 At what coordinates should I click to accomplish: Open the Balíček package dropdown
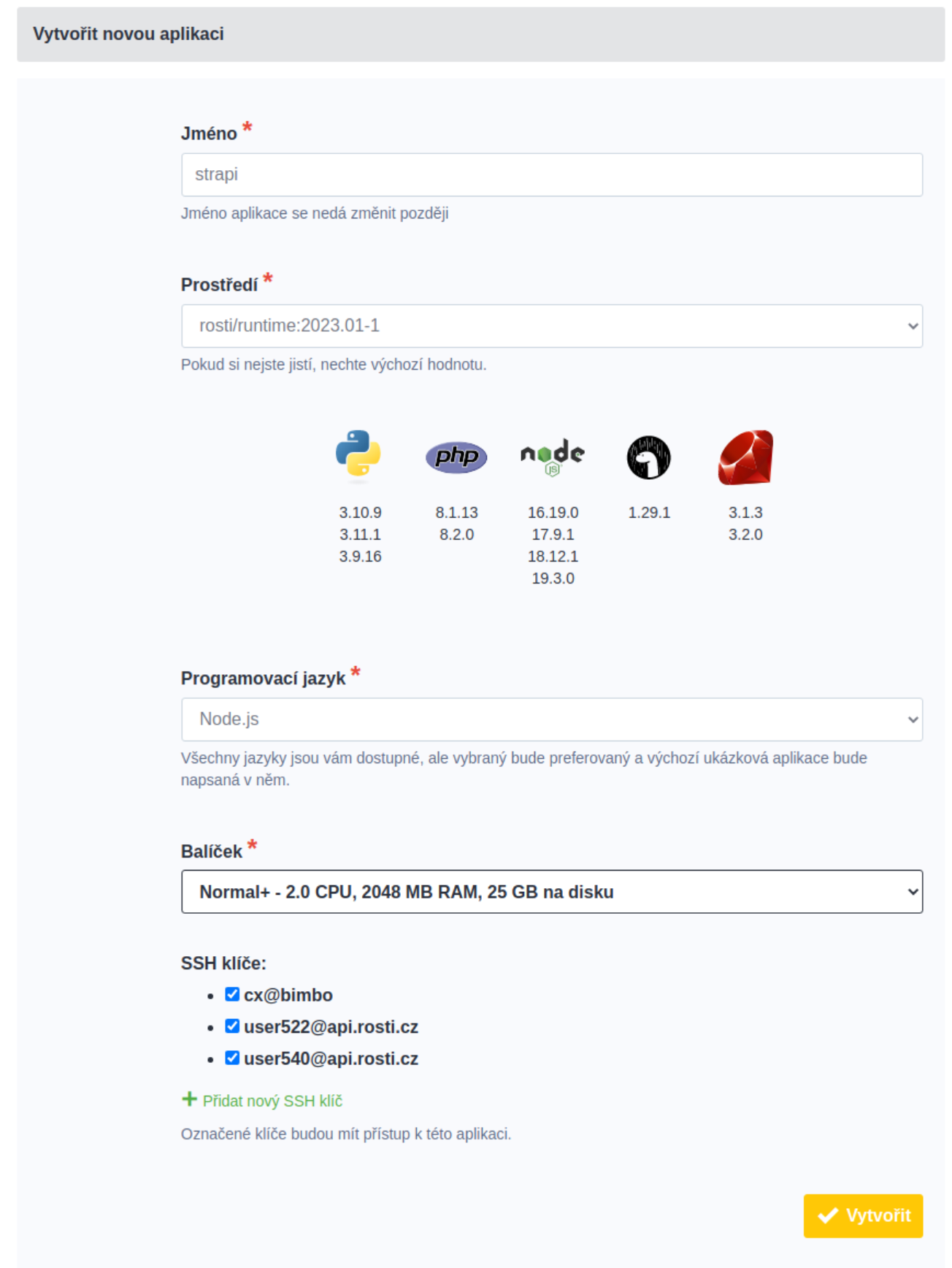click(551, 892)
